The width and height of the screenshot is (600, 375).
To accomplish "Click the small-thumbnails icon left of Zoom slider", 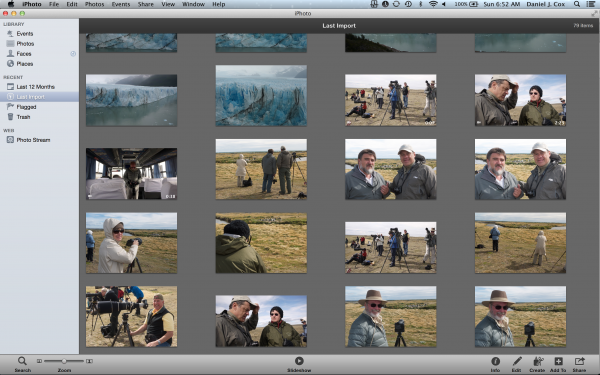I will click(x=39, y=361).
